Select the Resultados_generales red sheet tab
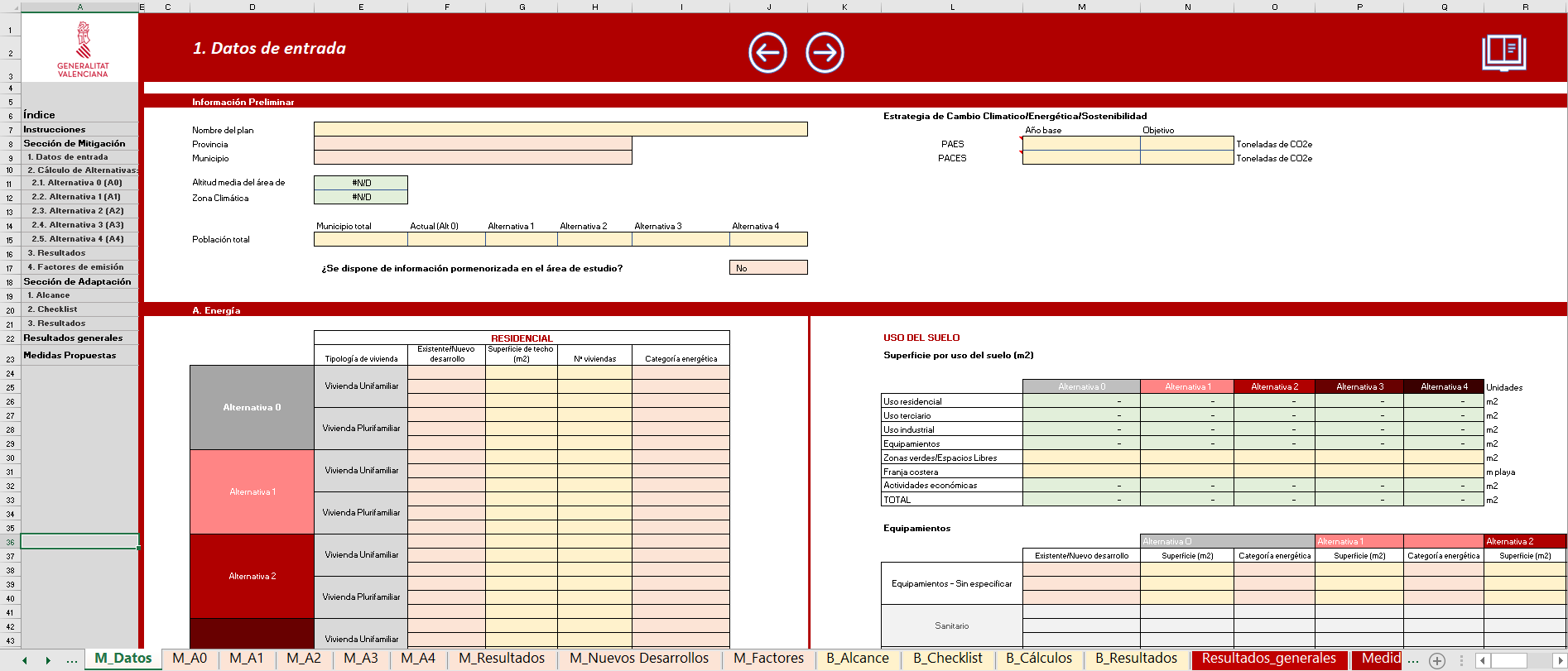1568x671 pixels. (1268, 659)
